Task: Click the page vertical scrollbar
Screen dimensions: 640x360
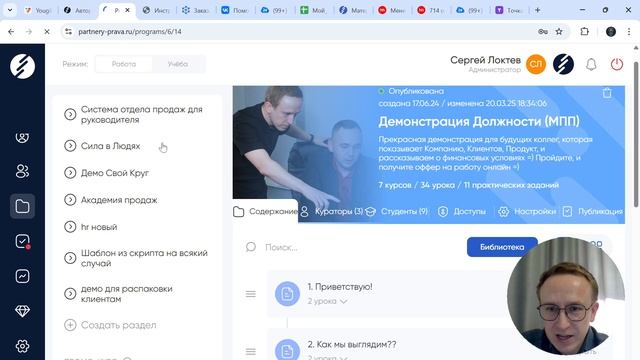Action: (x=636, y=134)
